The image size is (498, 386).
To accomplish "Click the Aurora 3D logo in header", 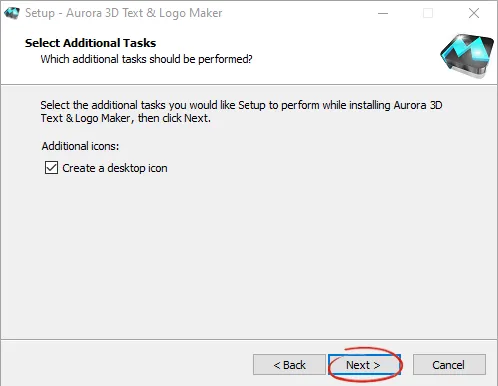I will [467, 56].
